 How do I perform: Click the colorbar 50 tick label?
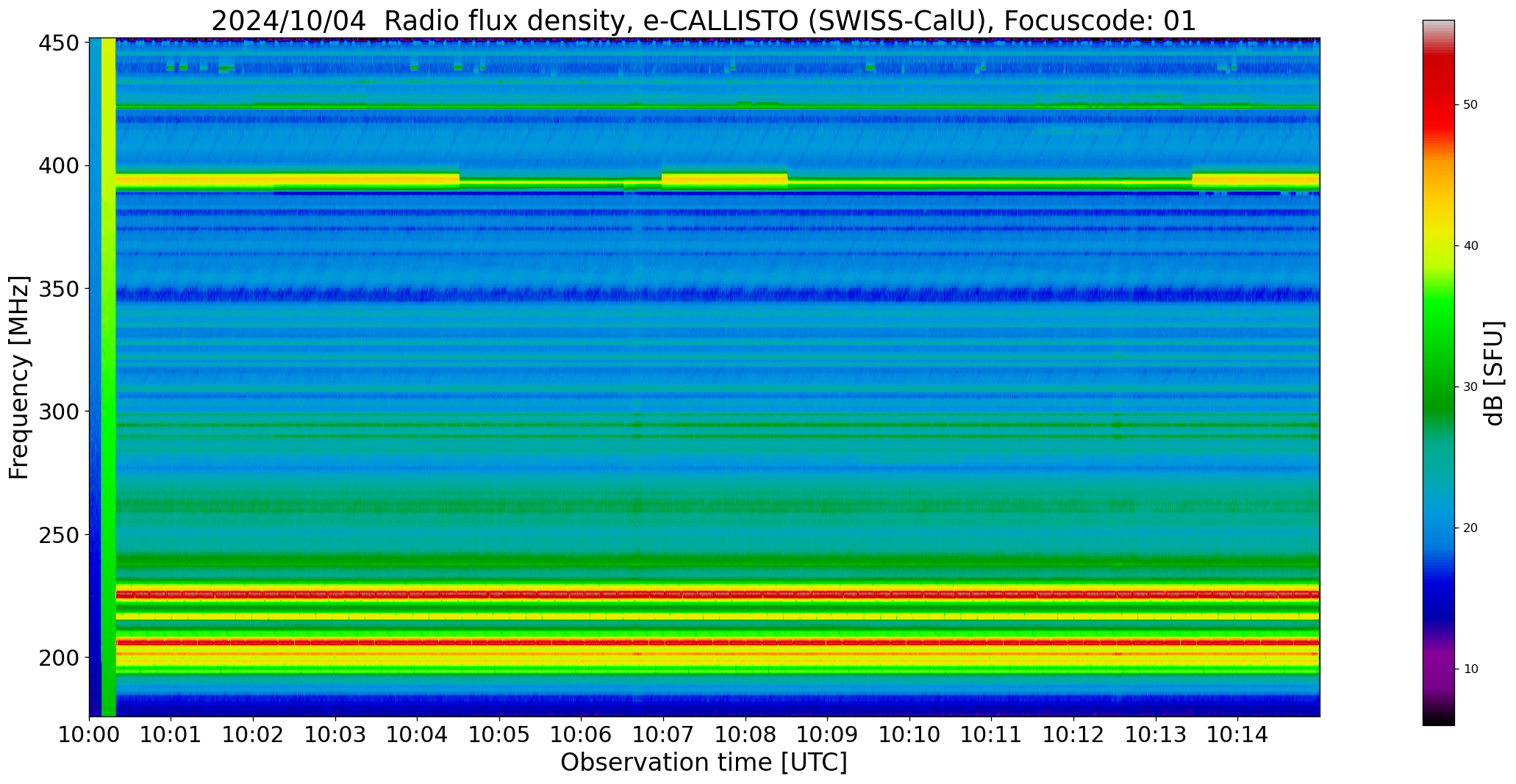tap(1470, 105)
